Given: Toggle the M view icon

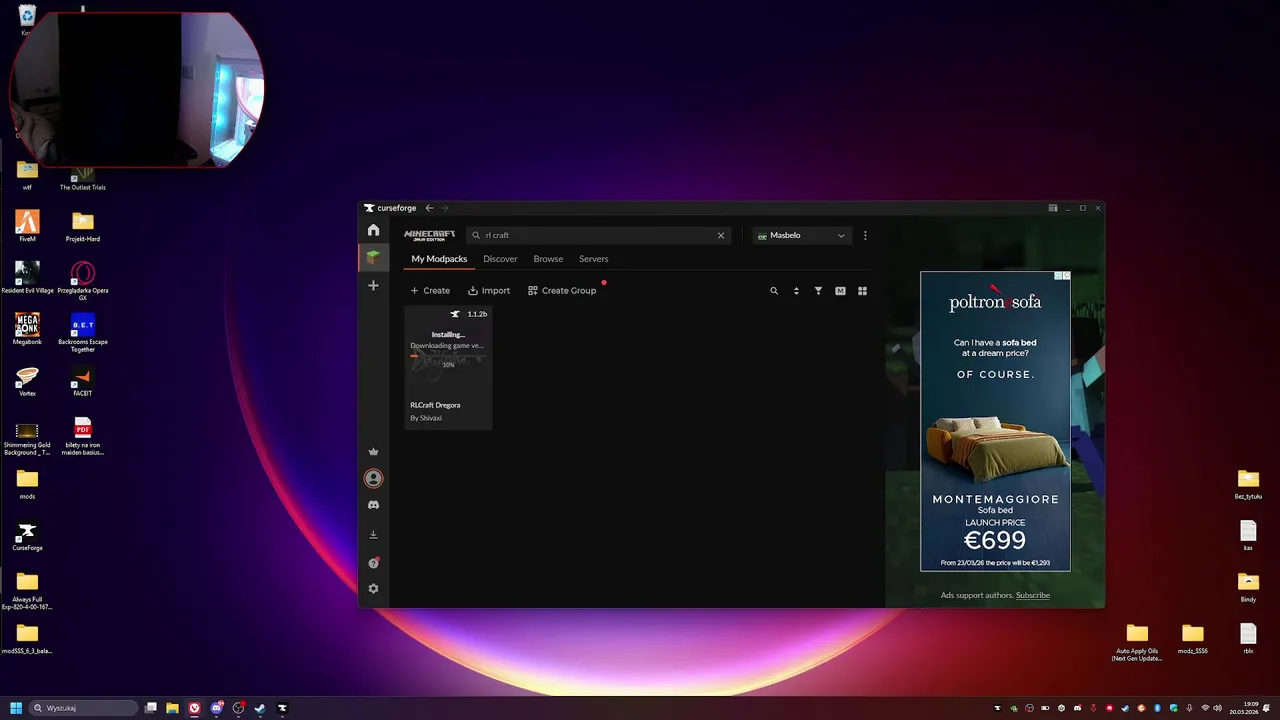Looking at the screenshot, I should (x=840, y=291).
